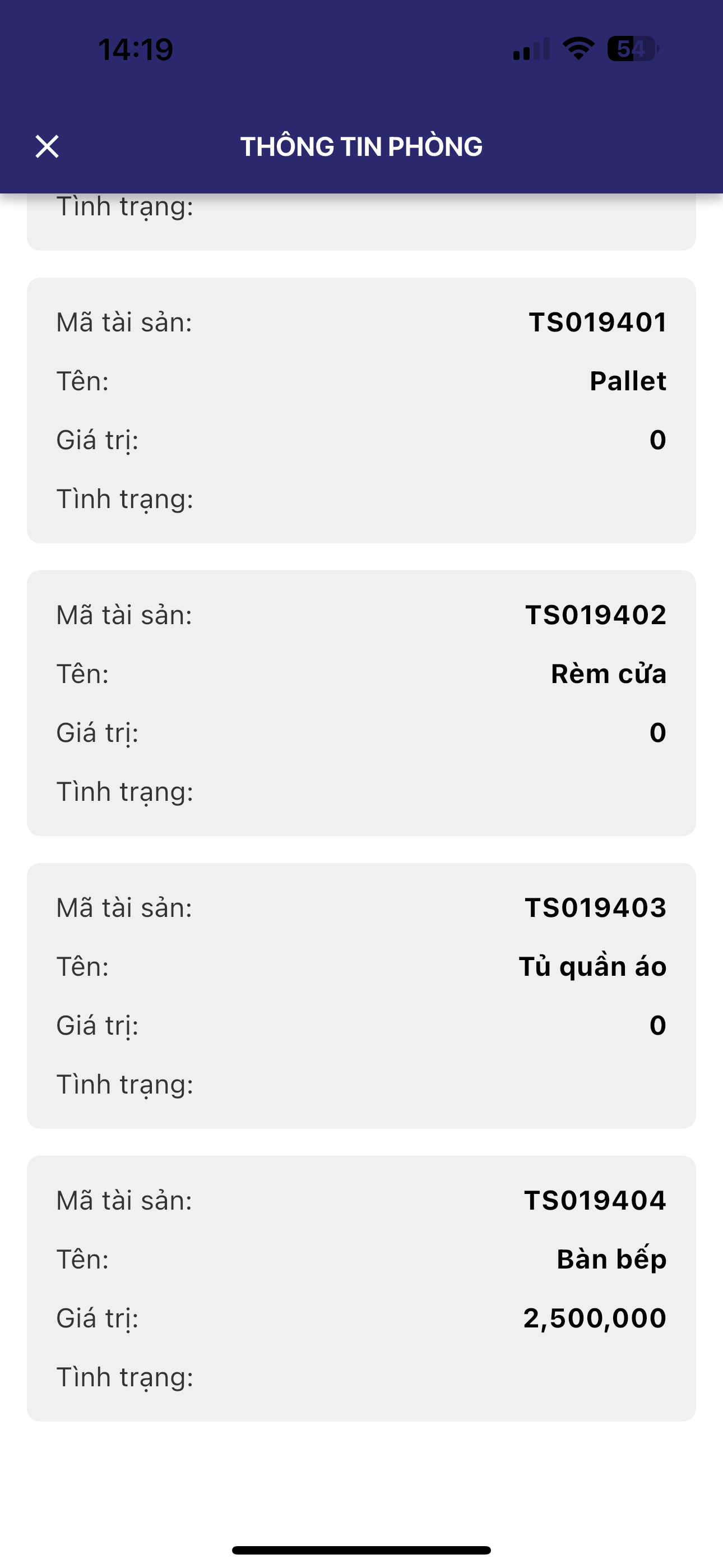Tap the home indicator bar

point(361,1549)
